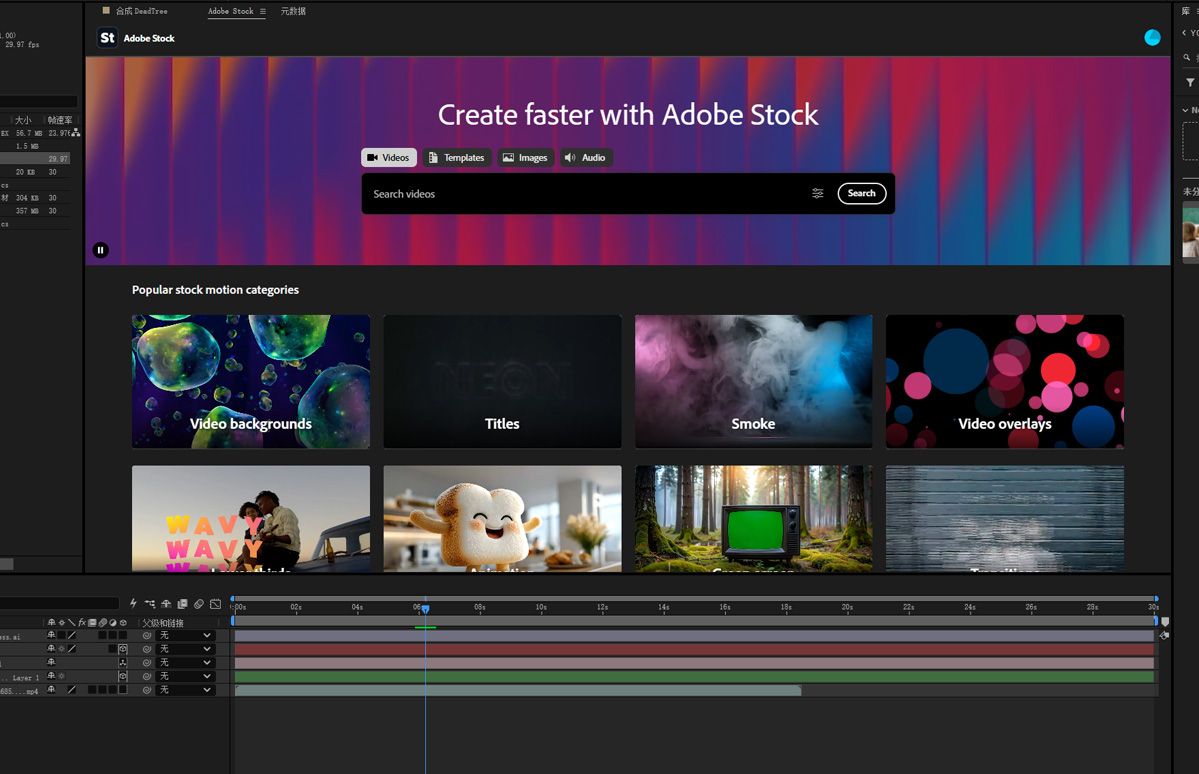Image resolution: width=1199 pixels, height=774 pixels.
Task: Toggle hide shy layers button in timeline toolbar
Action: coord(166,603)
